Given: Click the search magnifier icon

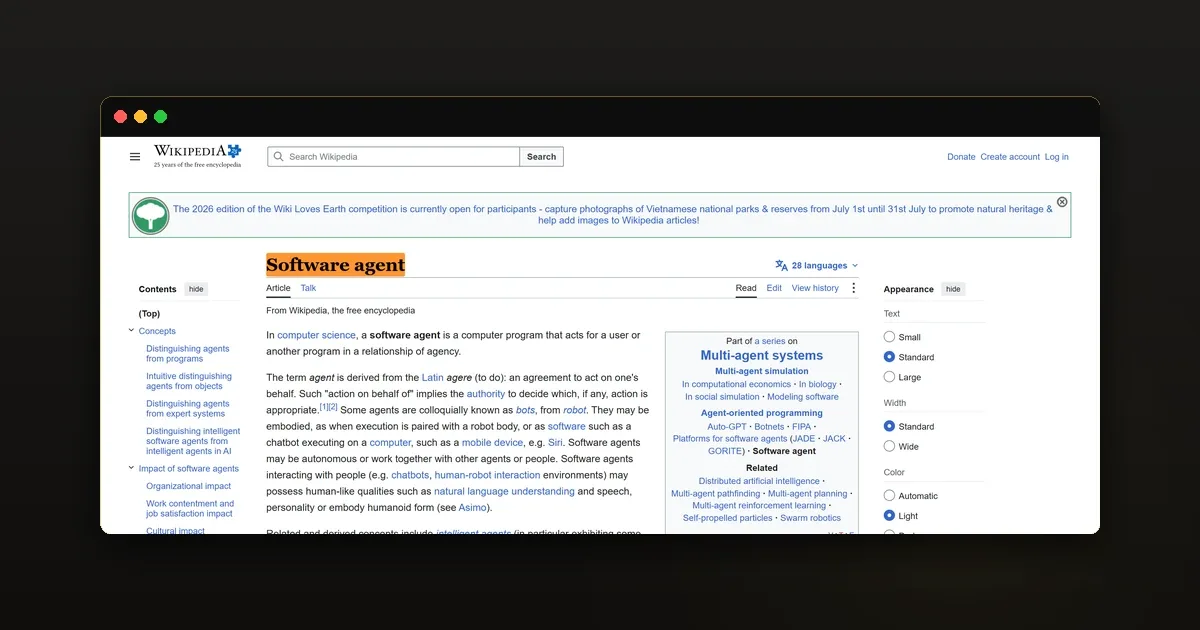Looking at the screenshot, I should click(x=279, y=157).
